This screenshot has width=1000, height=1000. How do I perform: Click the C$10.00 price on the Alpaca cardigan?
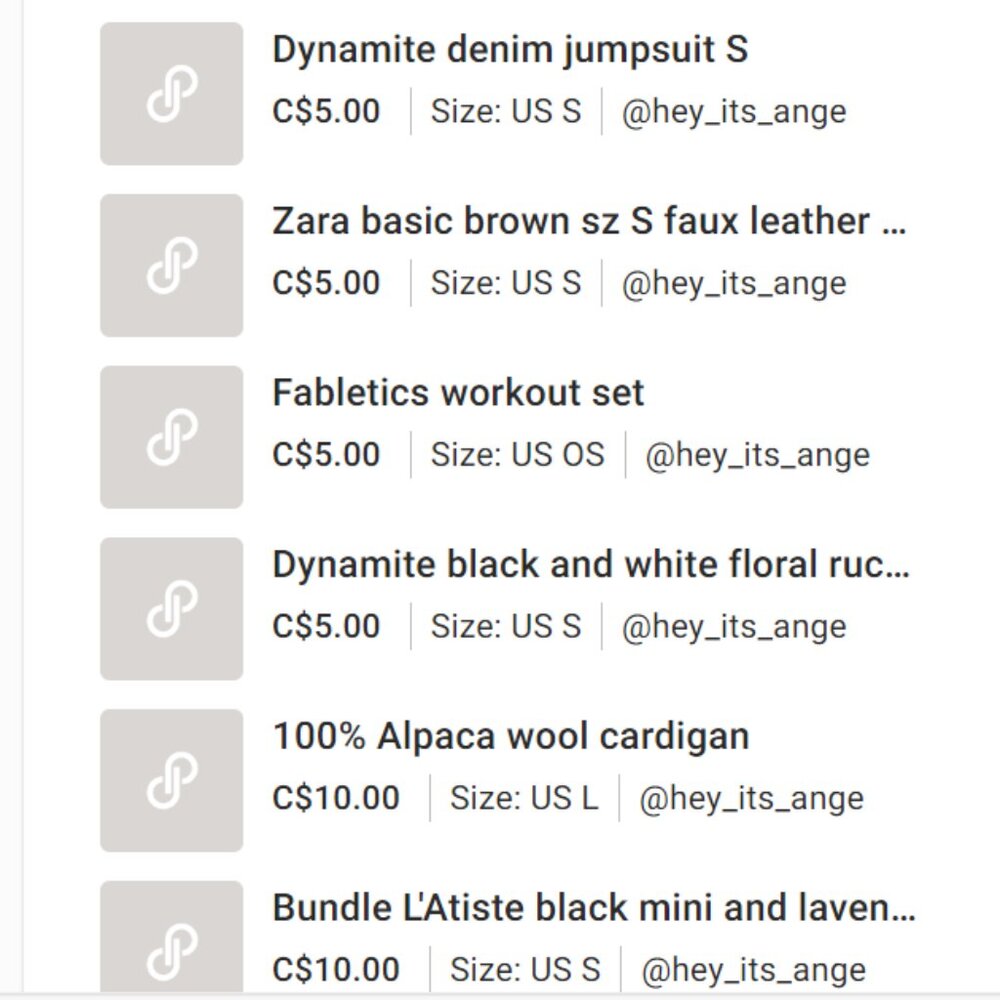pos(337,798)
